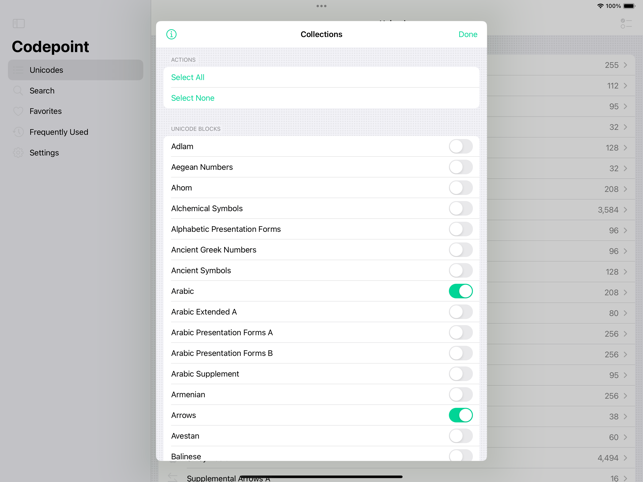Toggle the sidebar panel icon
The height and width of the screenshot is (482, 643).
(x=19, y=24)
